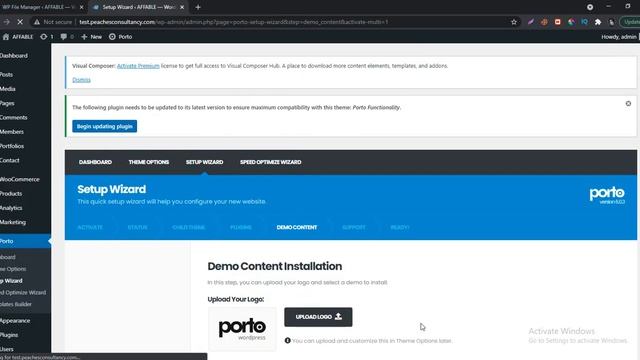The width and height of the screenshot is (640, 360).
Task: Select the SETUP WIZARD tab
Action: click(x=204, y=162)
